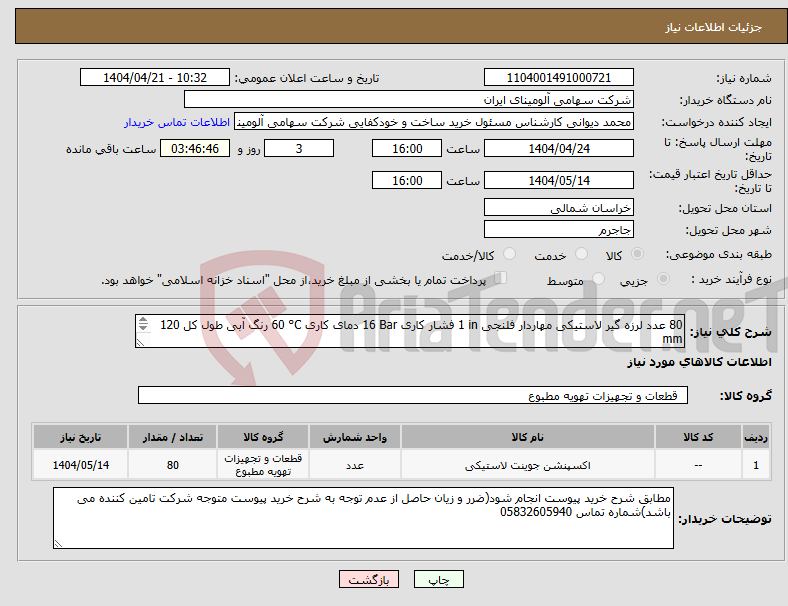The image size is (788, 606).
Task: Select the کالا/خدمت radio button
Action: click(x=509, y=254)
